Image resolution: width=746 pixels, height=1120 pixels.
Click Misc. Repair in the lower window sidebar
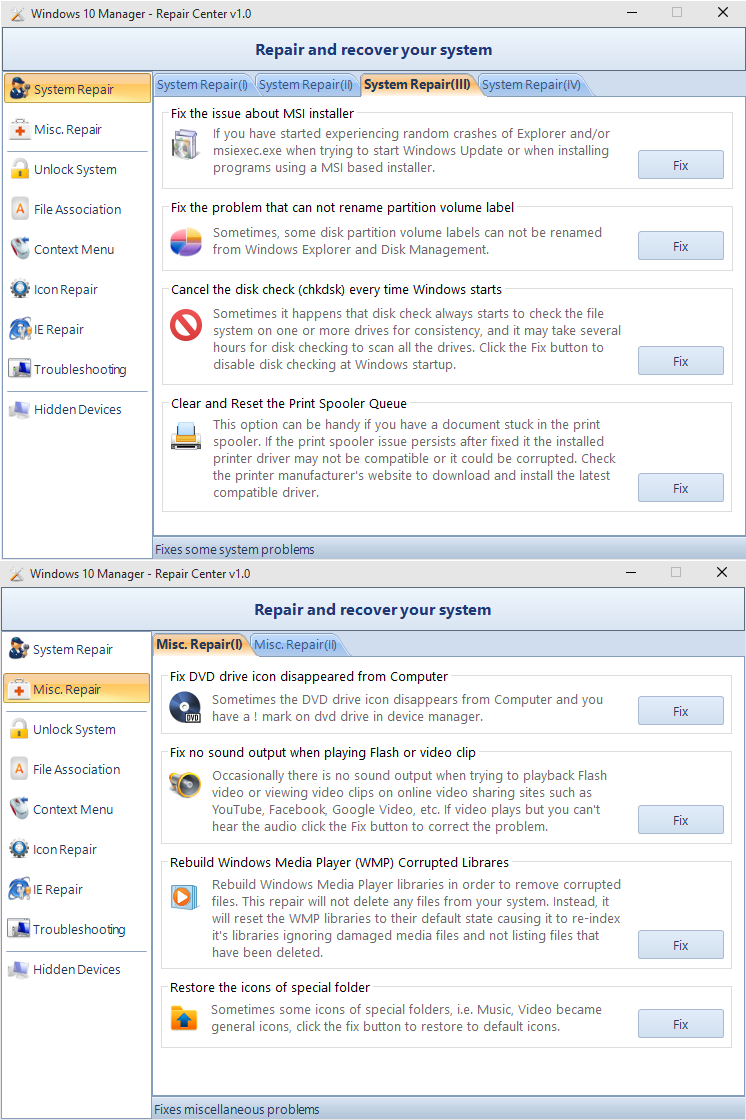pos(76,689)
